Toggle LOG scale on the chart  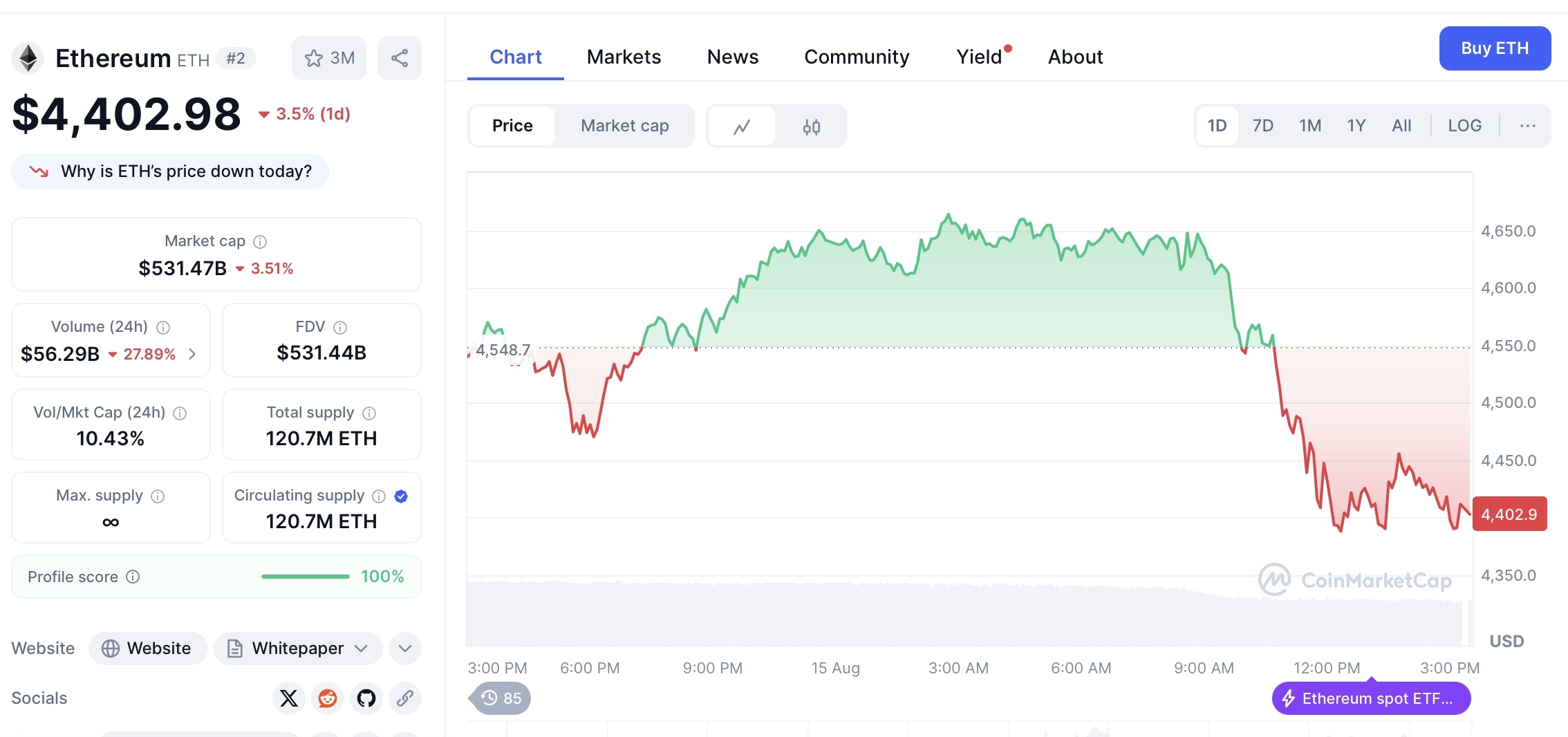tap(1464, 126)
